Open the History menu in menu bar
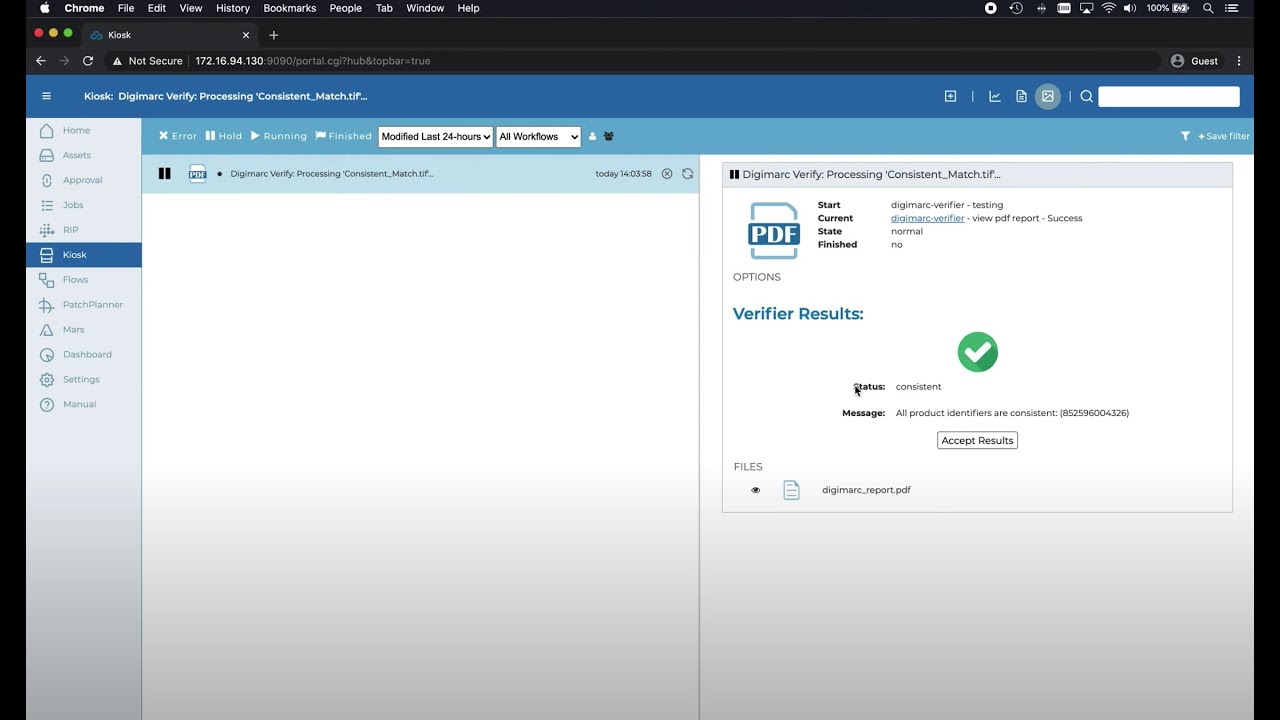 point(233,8)
